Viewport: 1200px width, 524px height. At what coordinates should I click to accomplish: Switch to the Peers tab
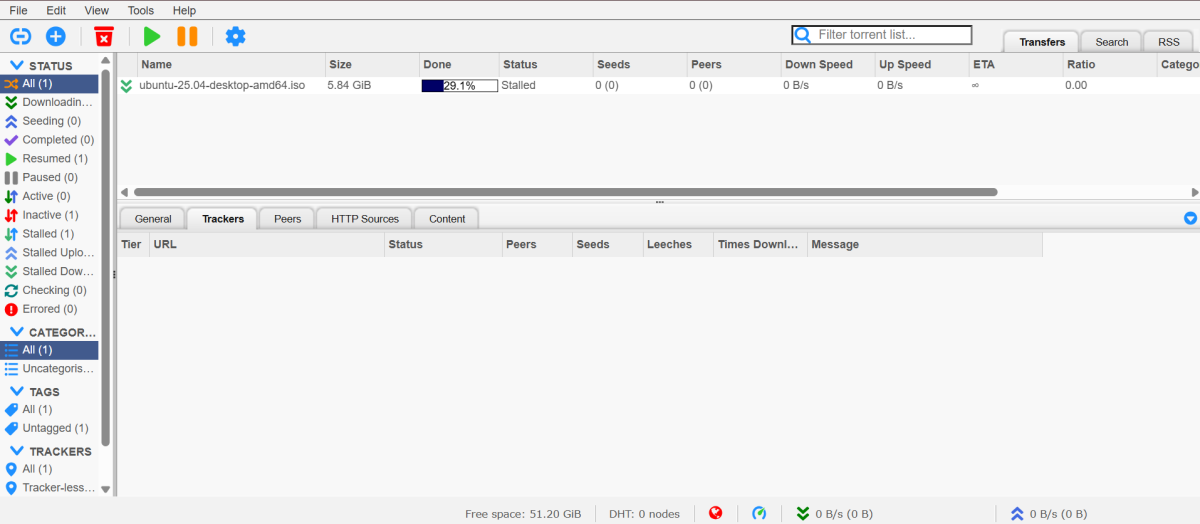click(x=288, y=218)
